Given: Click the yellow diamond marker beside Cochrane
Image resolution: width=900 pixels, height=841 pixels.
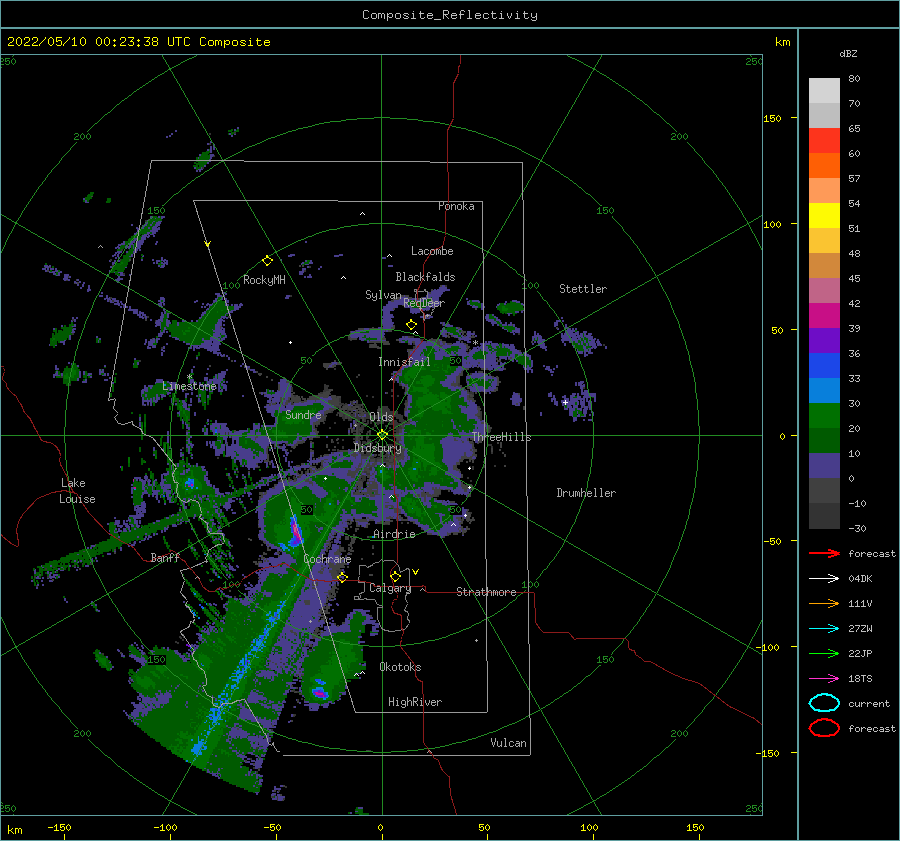Looking at the screenshot, I should pos(342,577).
